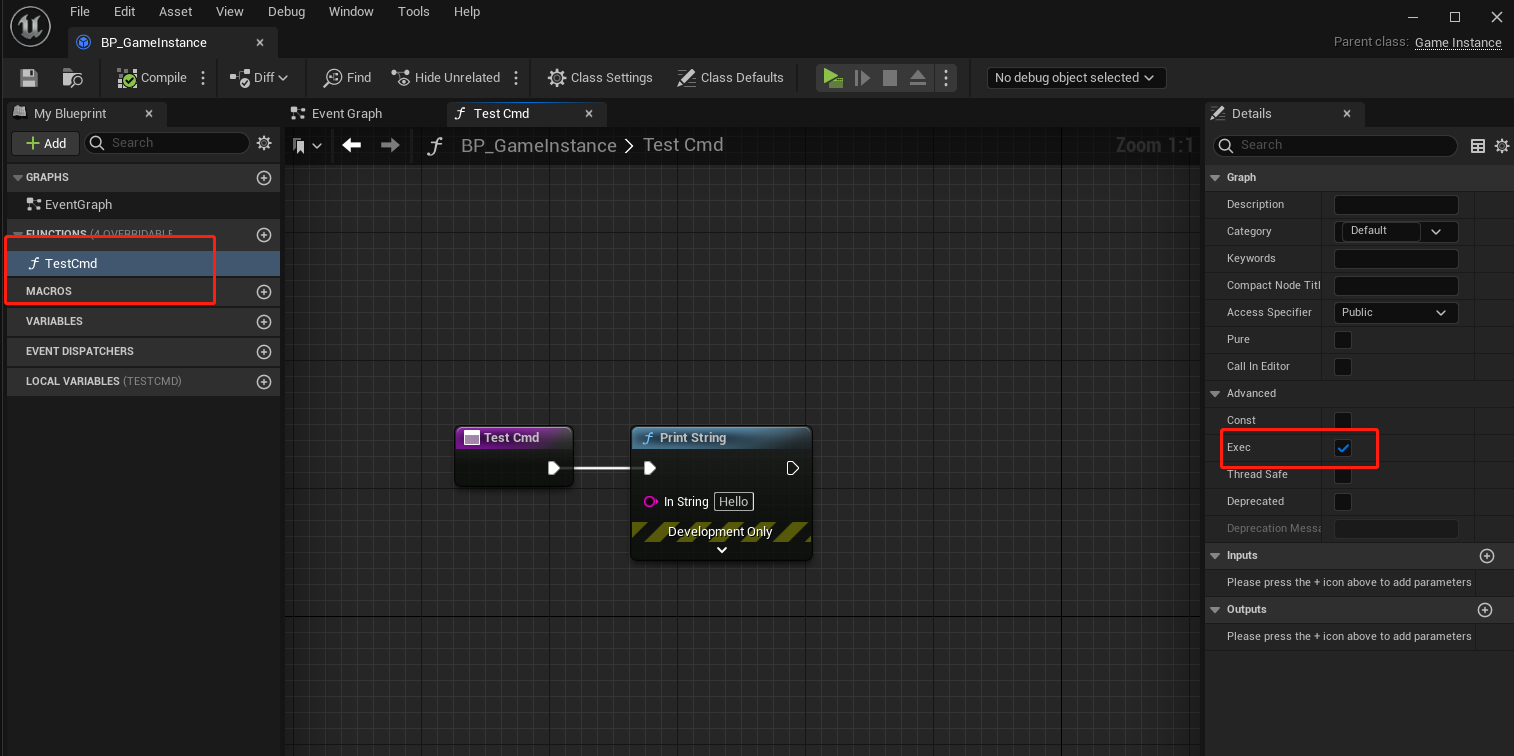The width and height of the screenshot is (1514, 756).
Task: Open the Debug menu
Action: 287,12
